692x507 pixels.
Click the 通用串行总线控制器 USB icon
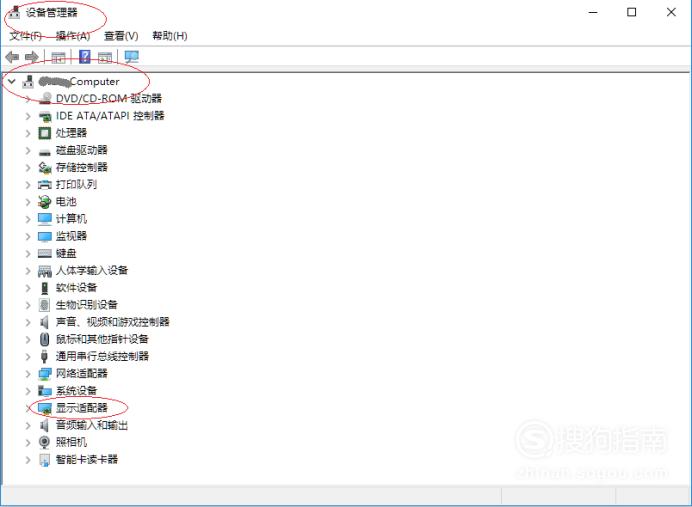[x=44, y=356]
